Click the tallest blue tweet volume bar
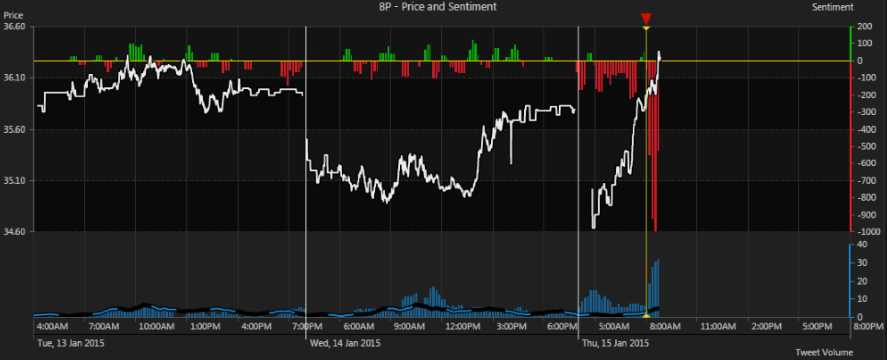 [x=658, y=288]
